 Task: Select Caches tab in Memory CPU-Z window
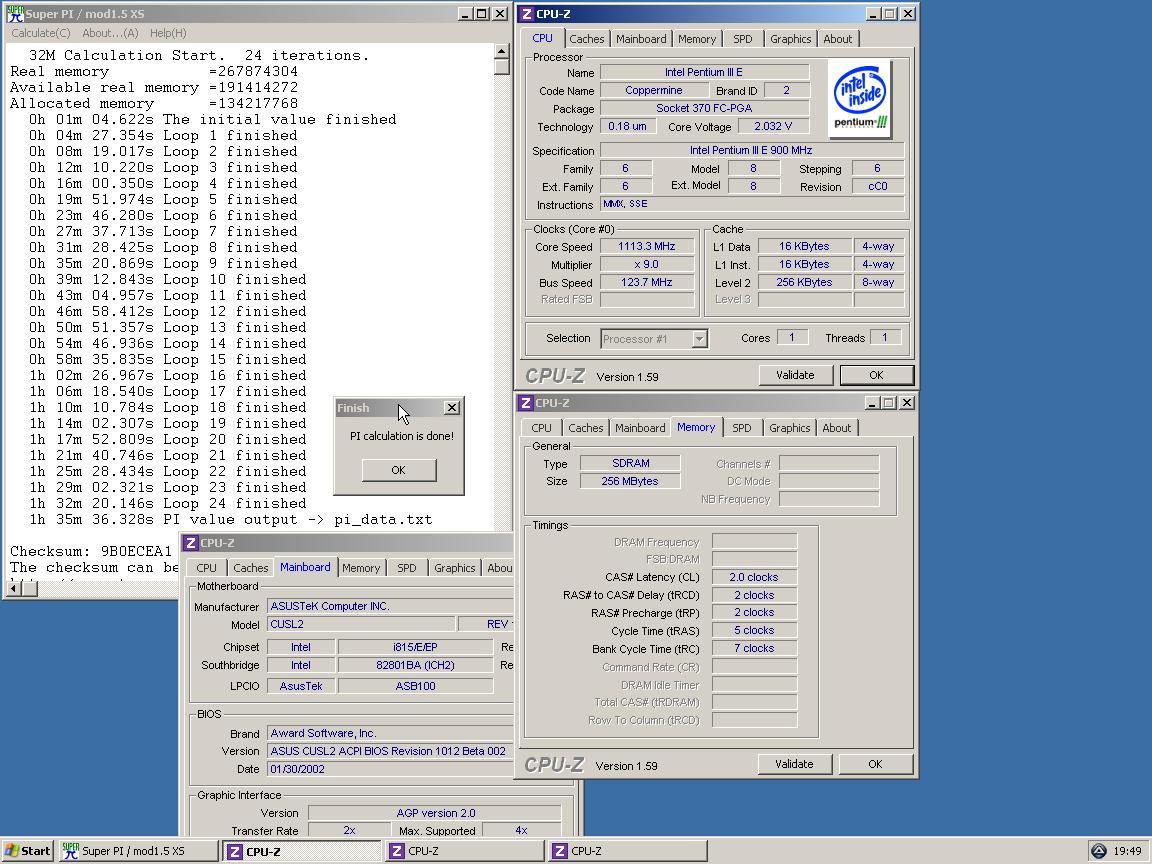586,428
